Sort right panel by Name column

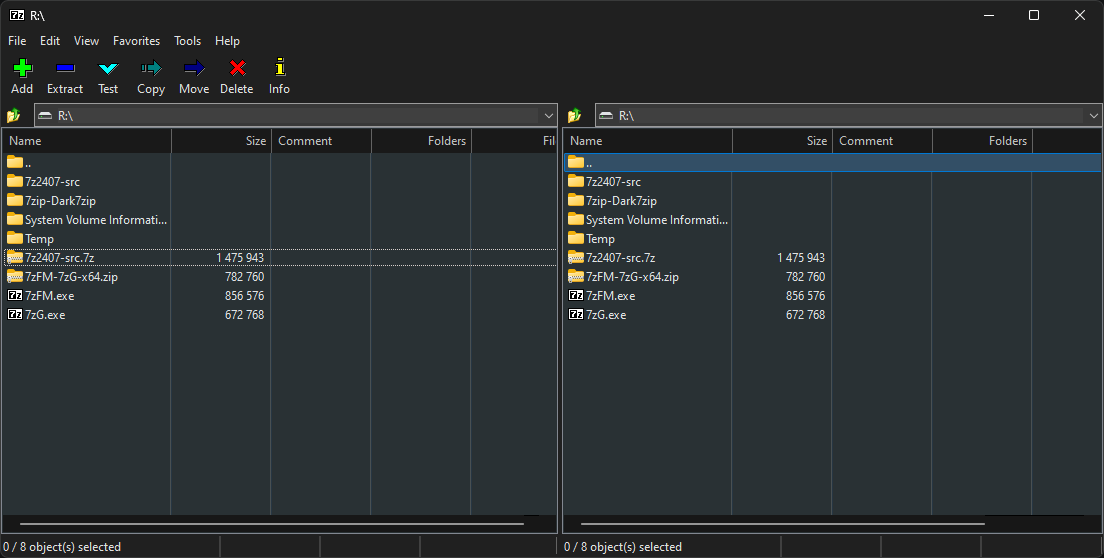point(648,141)
